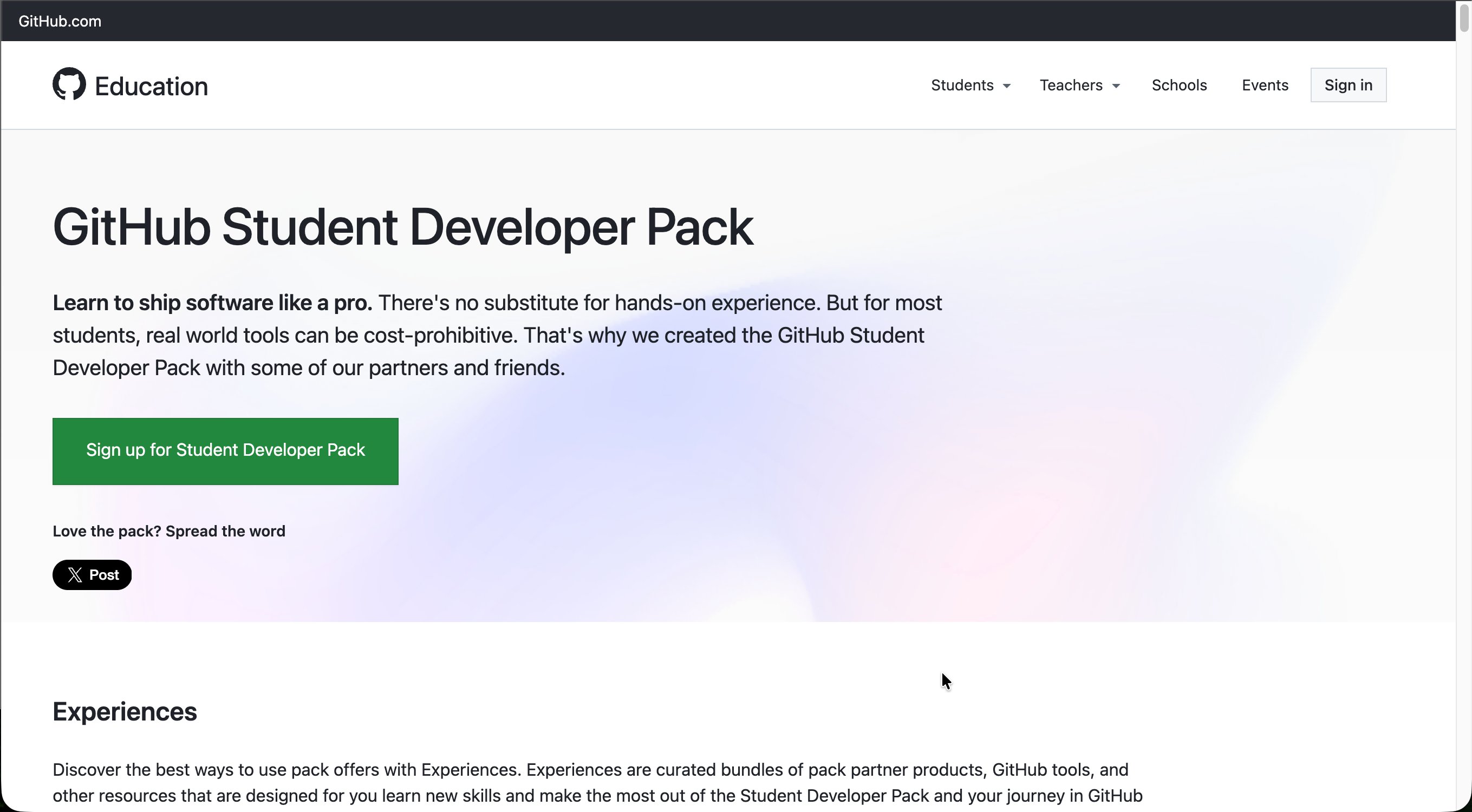Open the Students menu
Screen dimensions: 1472x812
(971, 85)
